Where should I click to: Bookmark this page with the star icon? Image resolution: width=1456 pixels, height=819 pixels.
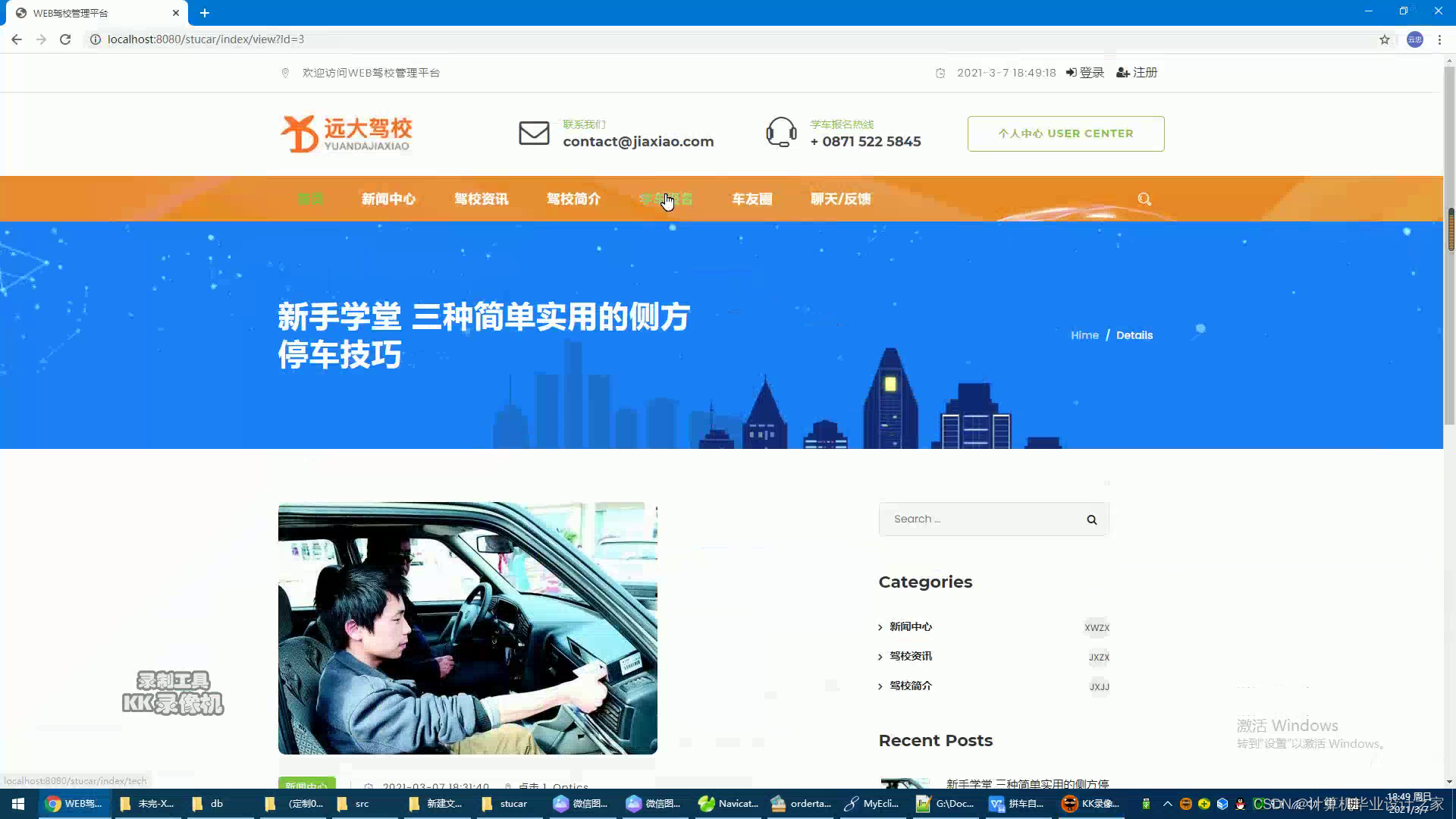[1385, 39]
